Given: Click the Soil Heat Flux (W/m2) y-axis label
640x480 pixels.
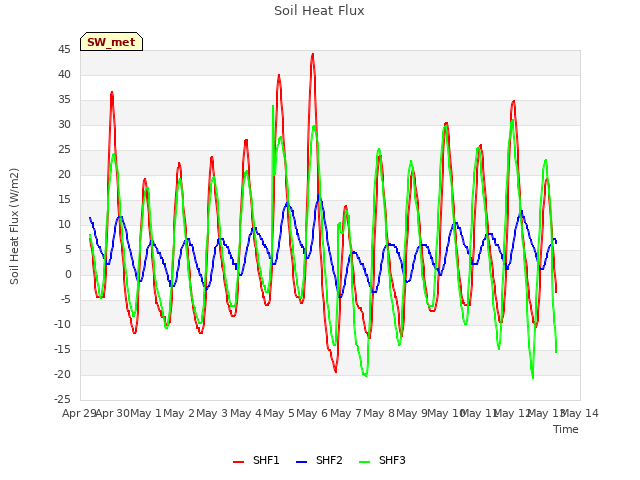Looking at the screenshot, I should [14, 226].
